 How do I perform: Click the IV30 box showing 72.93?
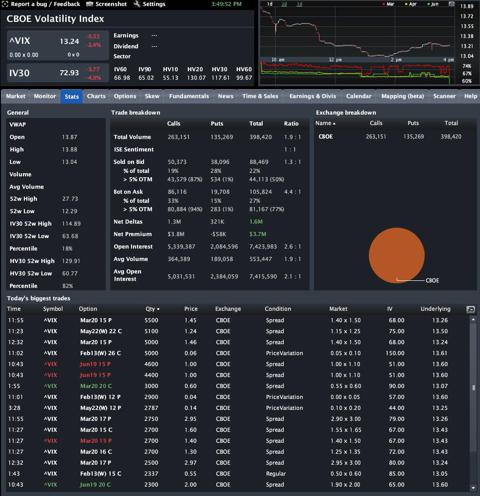(58, 73)
